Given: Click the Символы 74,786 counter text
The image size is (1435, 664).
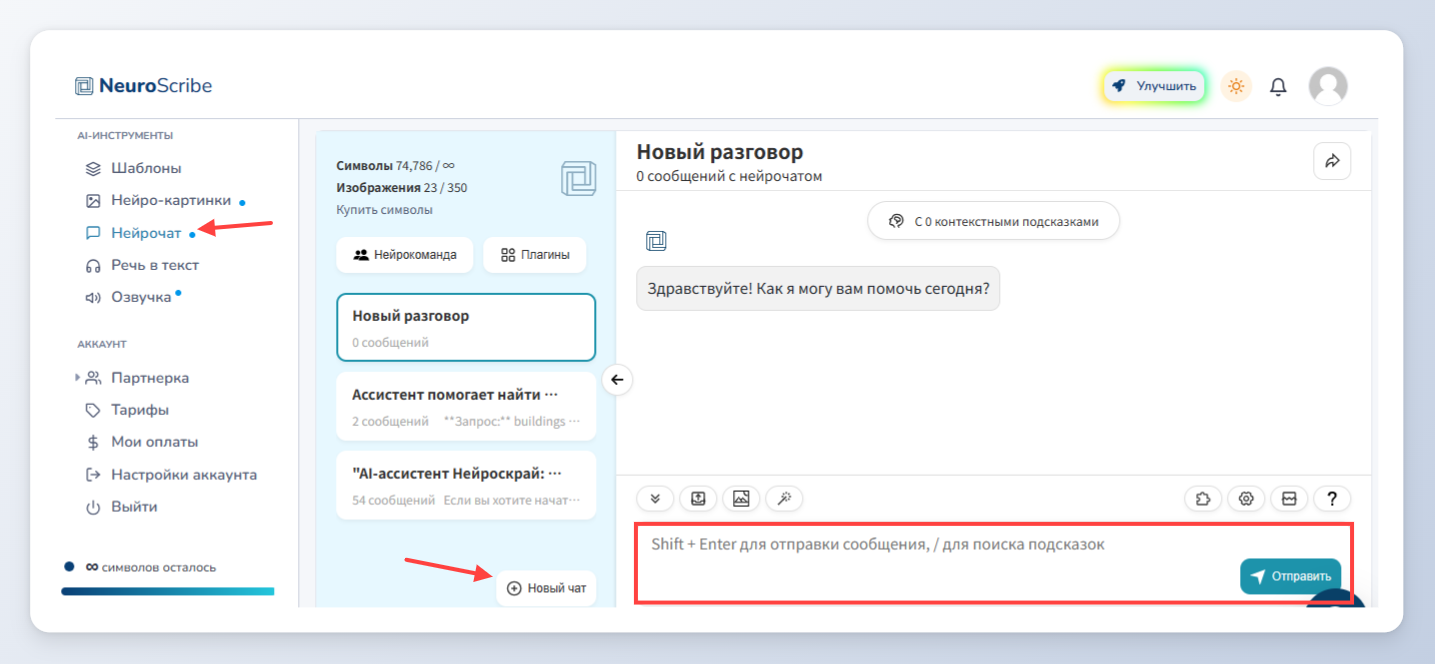Looking at the screenshot, I should [x=396, y=166].
